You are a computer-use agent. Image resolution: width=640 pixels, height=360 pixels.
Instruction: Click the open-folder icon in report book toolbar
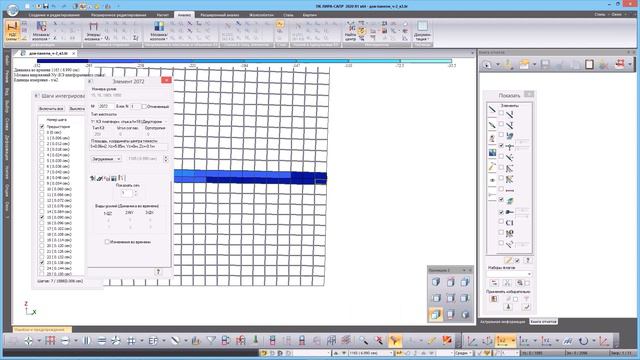[x=524, y=64]
